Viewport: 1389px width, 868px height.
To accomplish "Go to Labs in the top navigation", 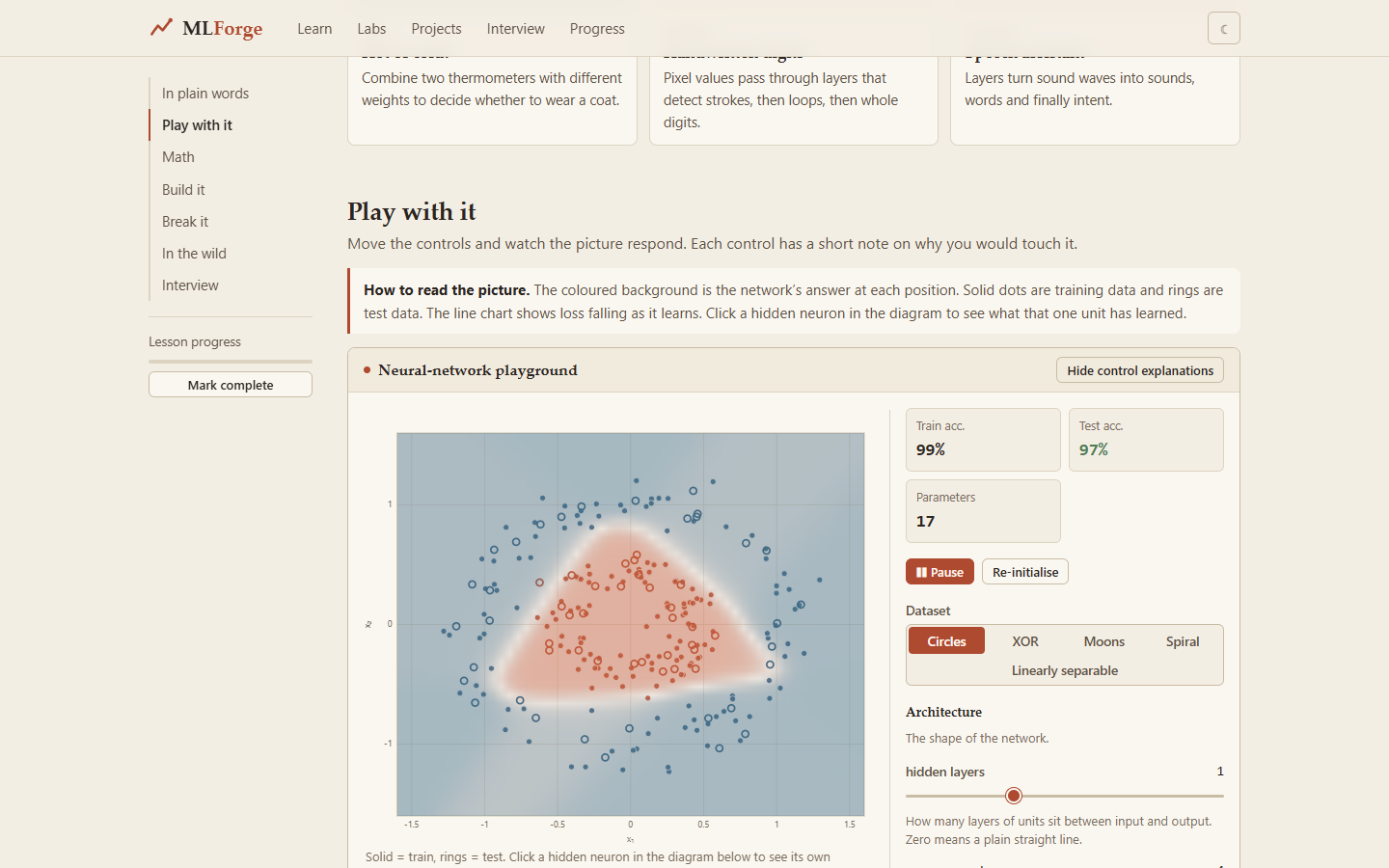I will pyautogui.click(x=371, y=29).
